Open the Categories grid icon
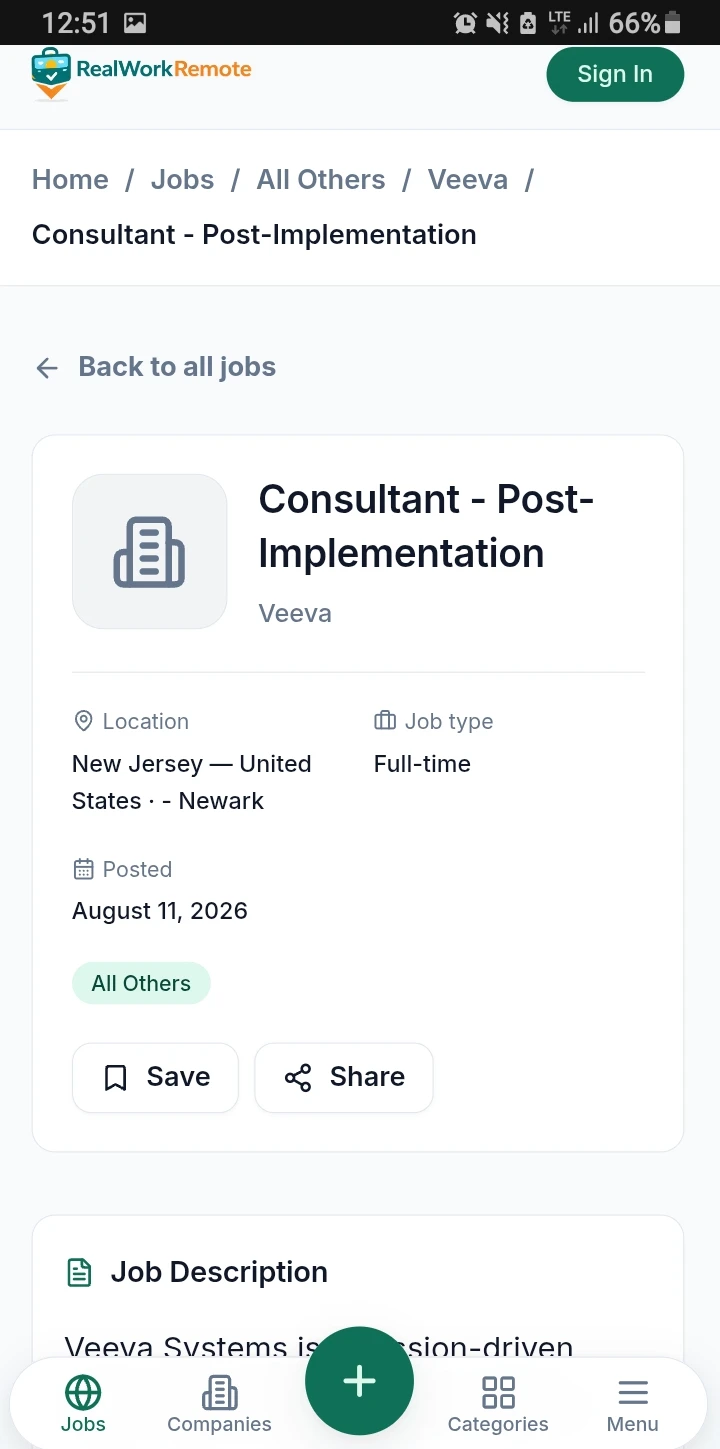This screenshot has height=1449, width=720. point(498,1392)
